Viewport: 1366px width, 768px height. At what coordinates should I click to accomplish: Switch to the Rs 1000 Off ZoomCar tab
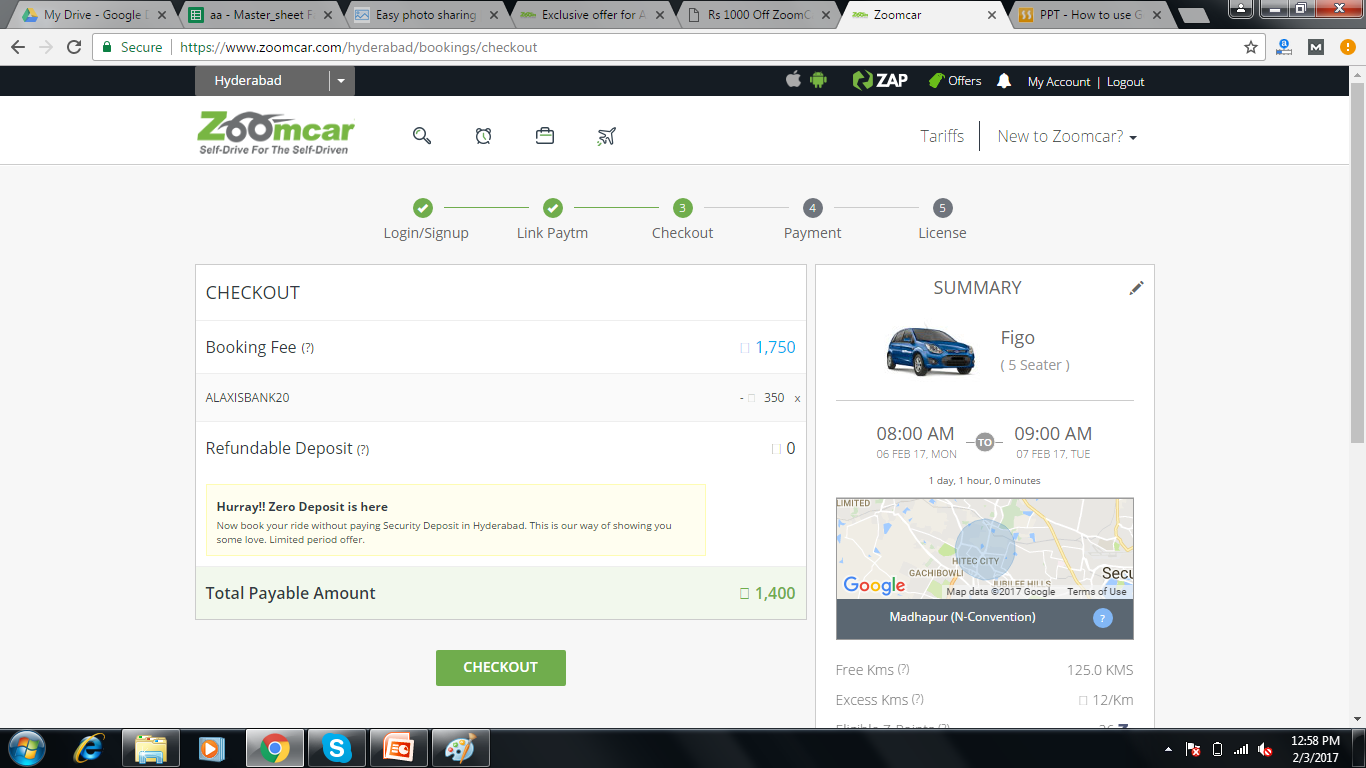[x=757, y=15]
